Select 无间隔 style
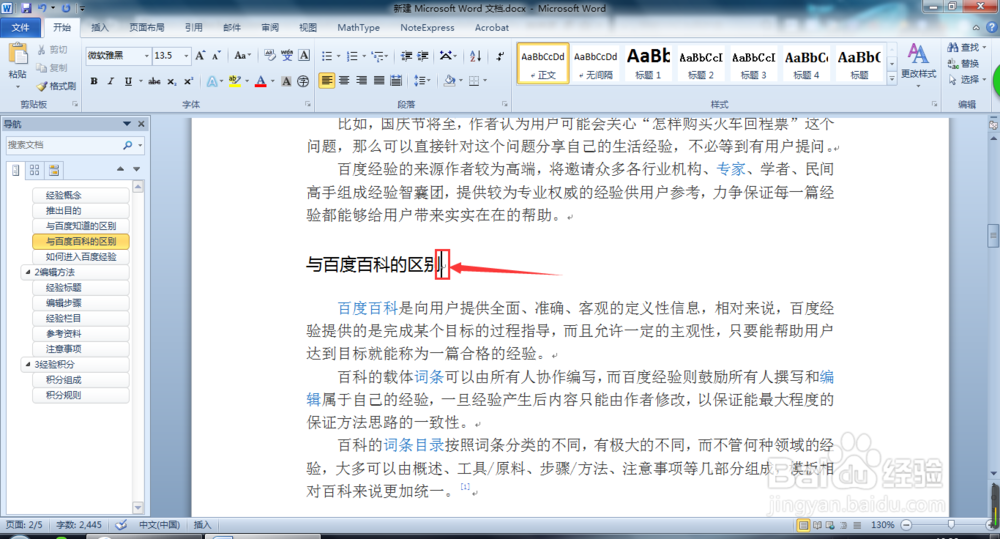Screen dimensions: 1000x539 coord(595,63)
